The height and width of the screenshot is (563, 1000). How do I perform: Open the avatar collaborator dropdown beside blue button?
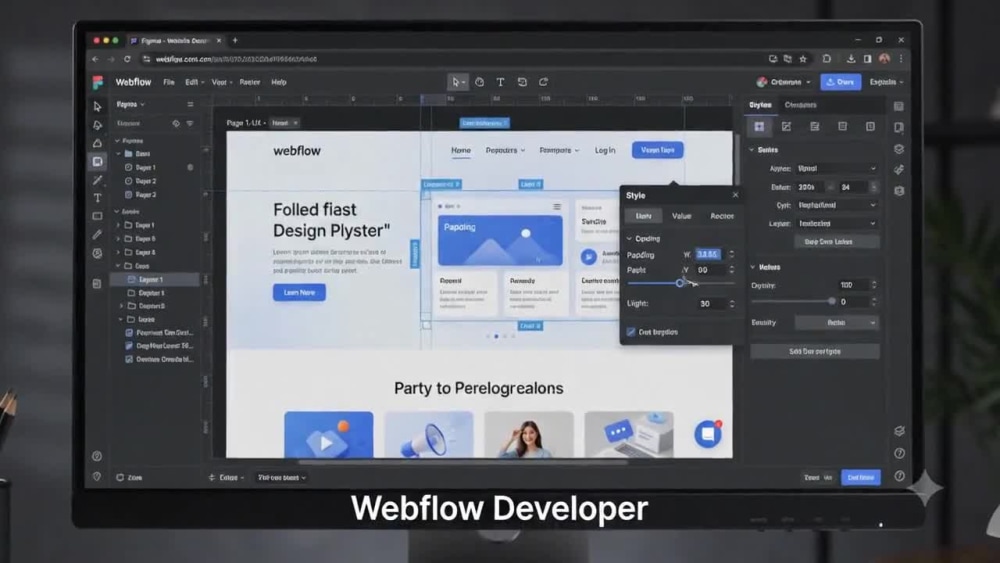(784, 82)
